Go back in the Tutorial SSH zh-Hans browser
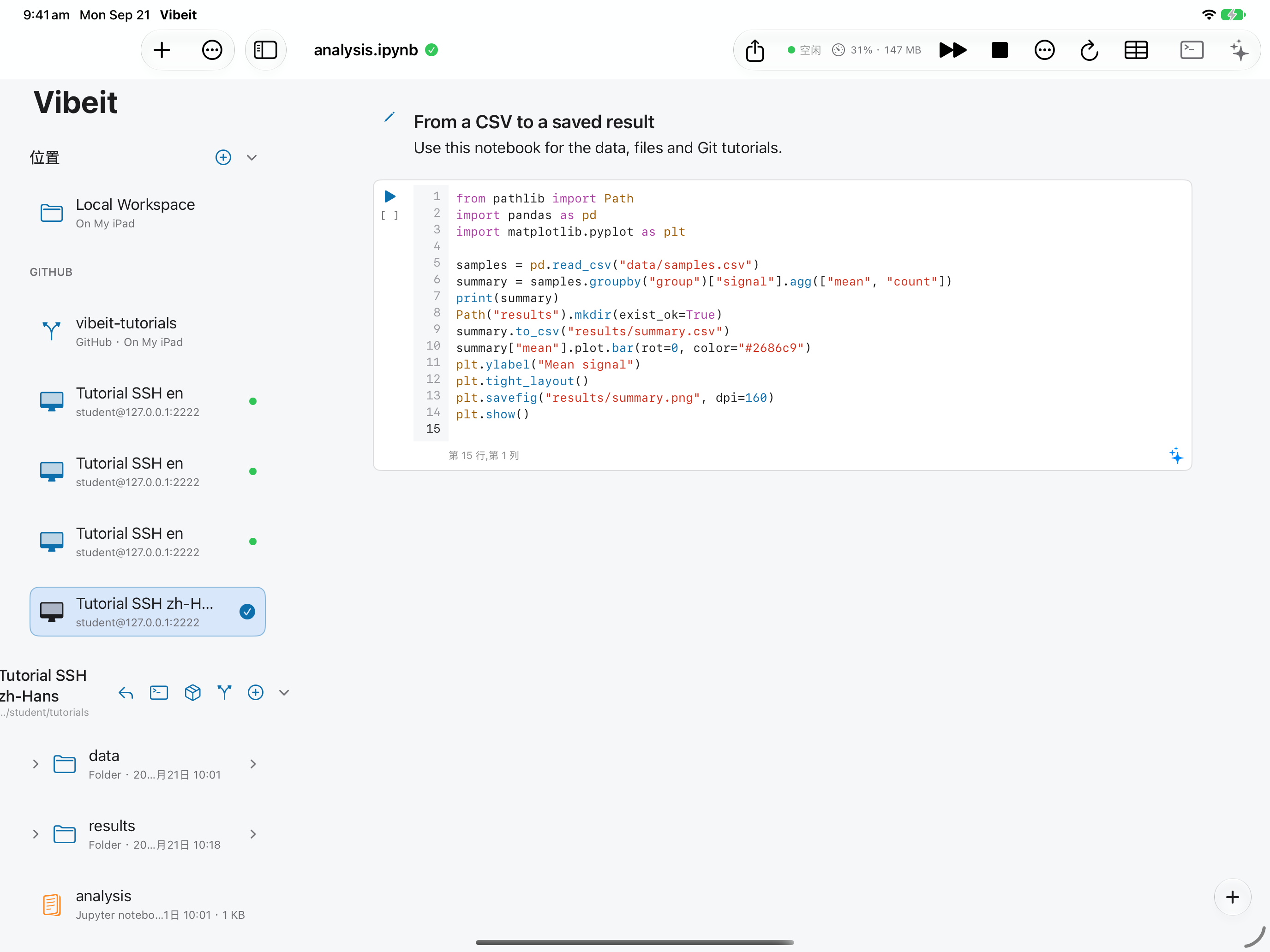This screenshot has width=1270, height=952. pyautogui.click(x=126, y=693)
